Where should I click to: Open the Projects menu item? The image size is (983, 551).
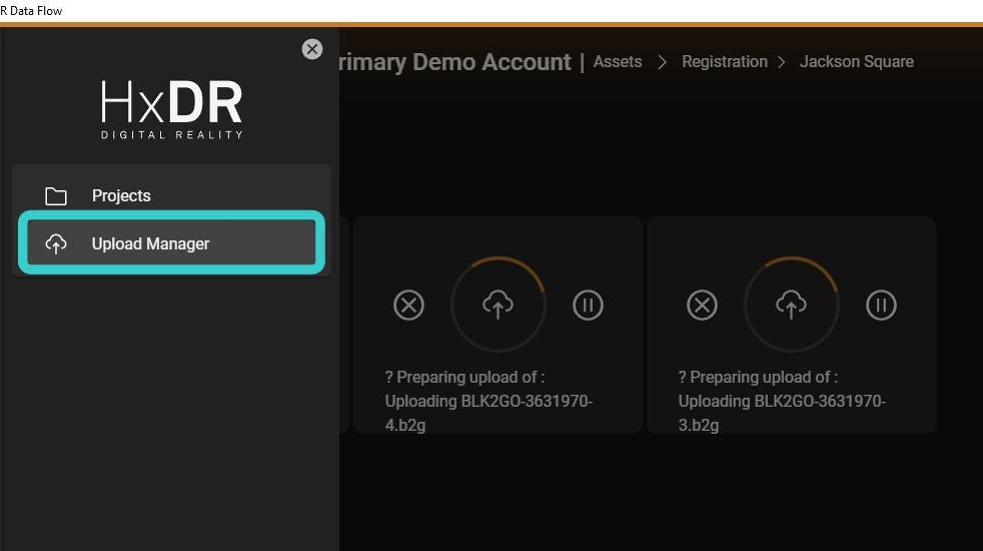point(171,196)
